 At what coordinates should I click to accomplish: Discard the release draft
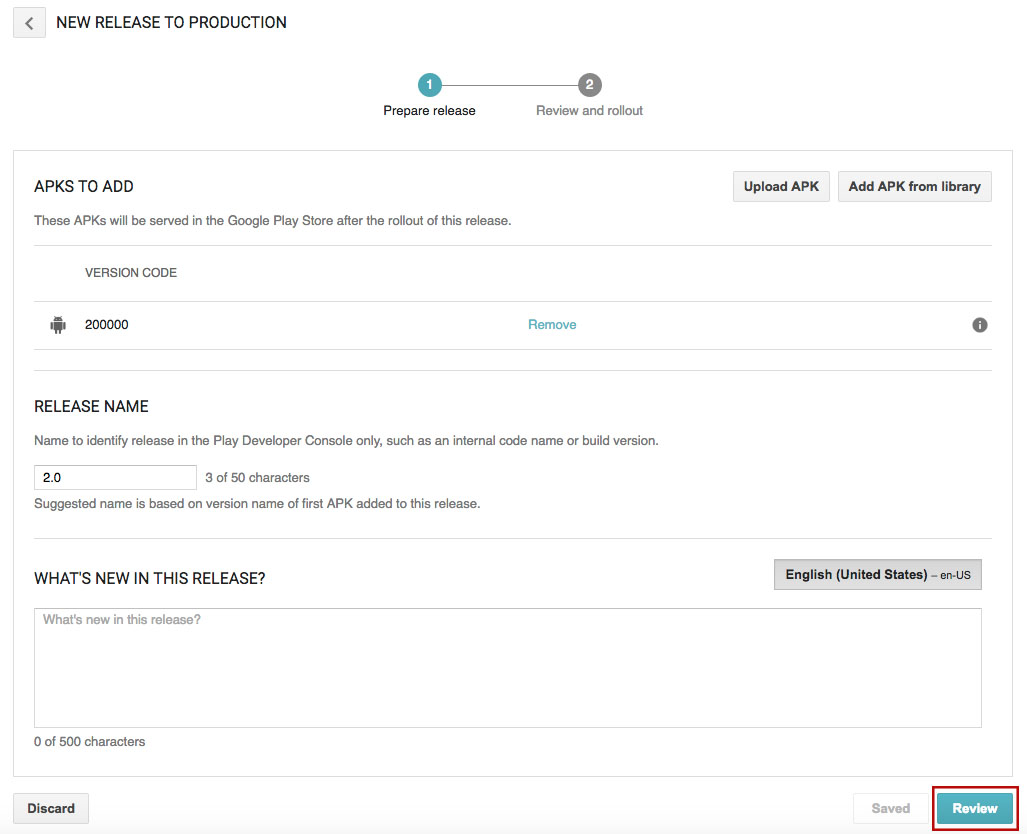tap(51, 808)
